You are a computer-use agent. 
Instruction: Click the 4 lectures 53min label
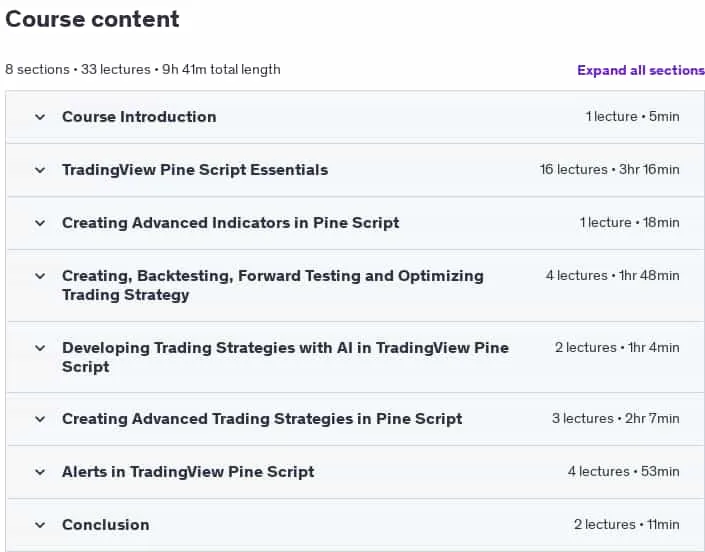pos(624,472)
